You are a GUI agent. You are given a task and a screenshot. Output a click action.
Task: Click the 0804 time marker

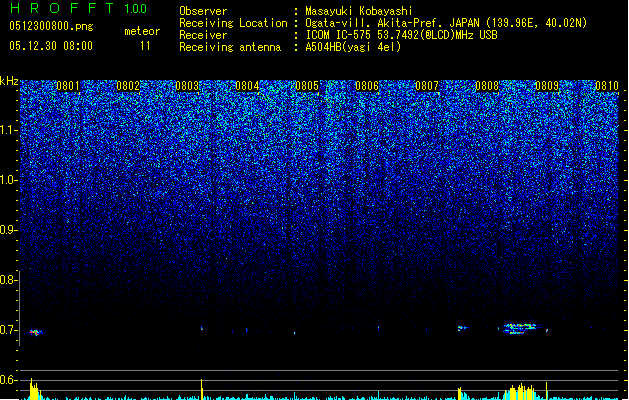pos(247,86)
